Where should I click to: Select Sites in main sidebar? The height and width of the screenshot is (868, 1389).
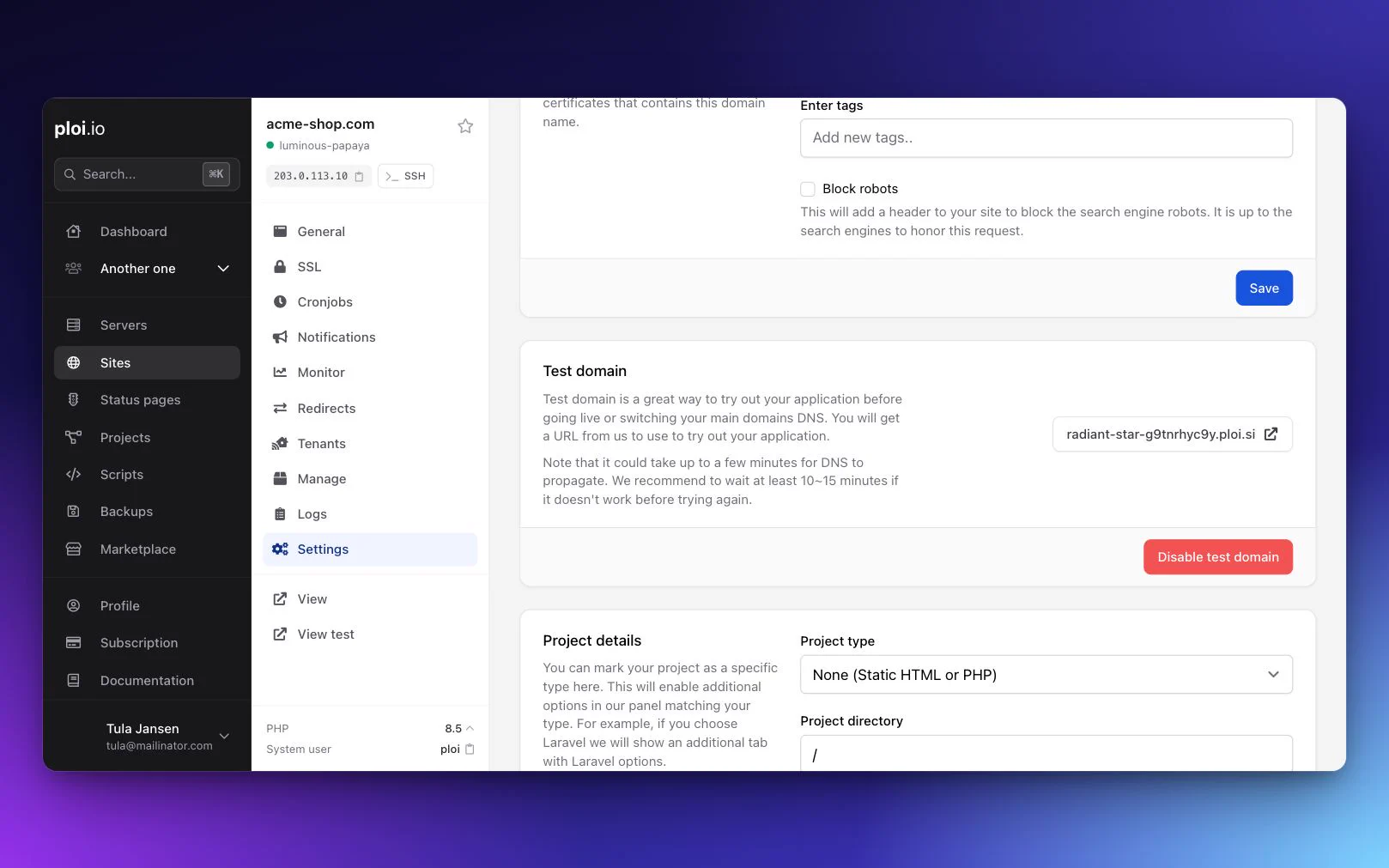[x=147, y=363]
